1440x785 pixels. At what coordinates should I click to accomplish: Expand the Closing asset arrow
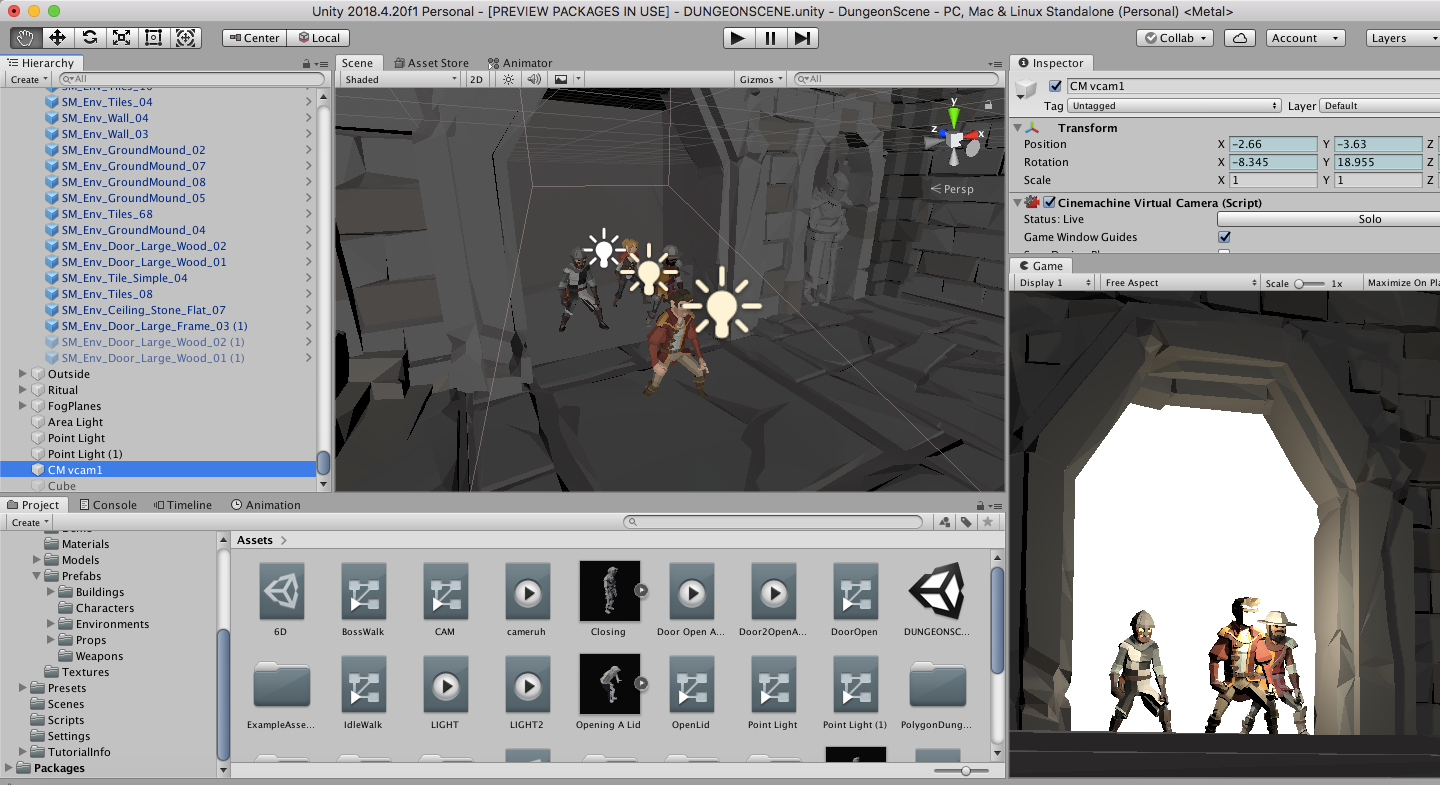pos(641,590)
